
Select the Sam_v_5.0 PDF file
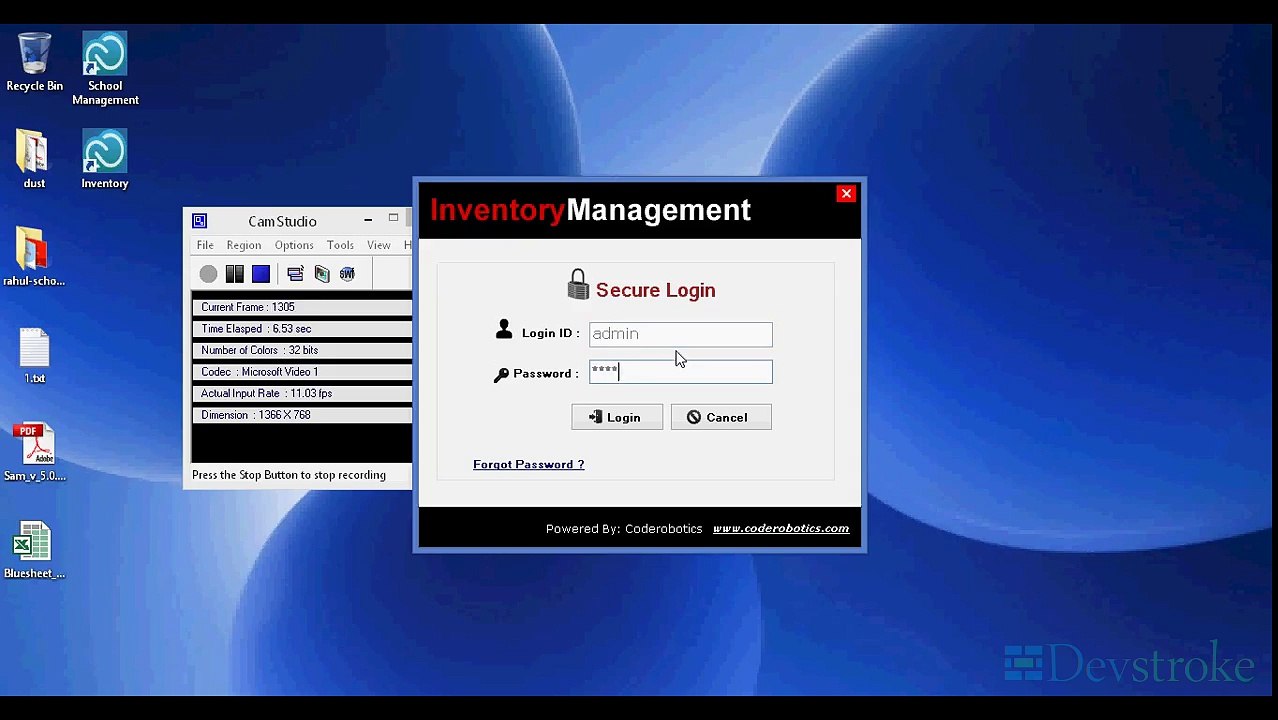[x=34, y=453]
